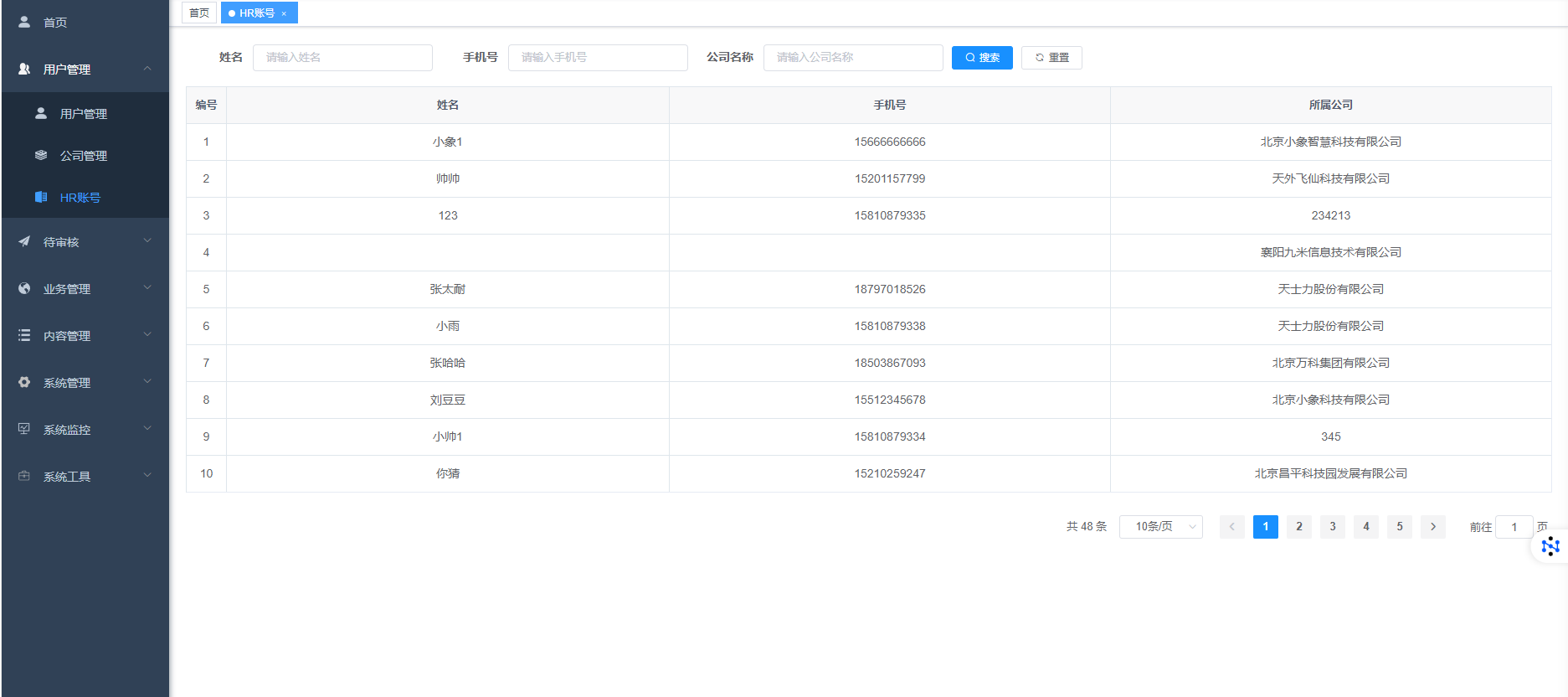1568x697 pixels.
Task: Click the next page arrow
Action: click(x=1432, y=526)
